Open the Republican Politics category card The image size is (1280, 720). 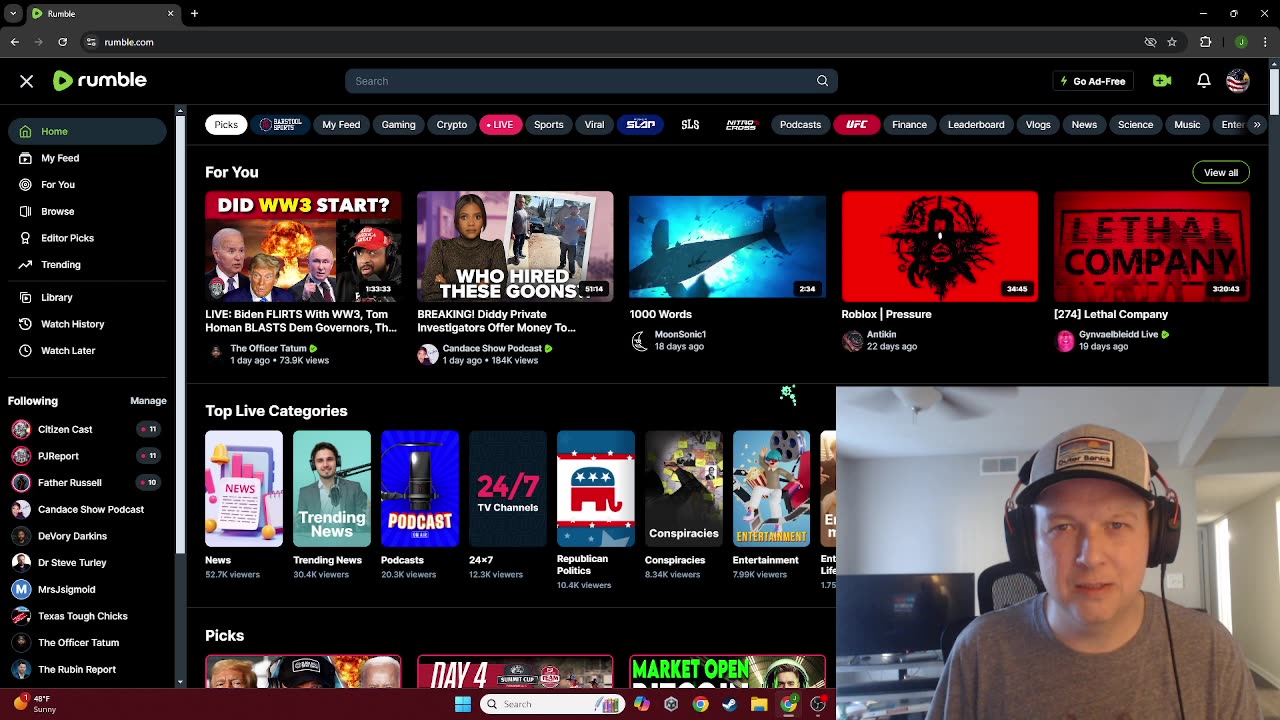tap(596, 489)
